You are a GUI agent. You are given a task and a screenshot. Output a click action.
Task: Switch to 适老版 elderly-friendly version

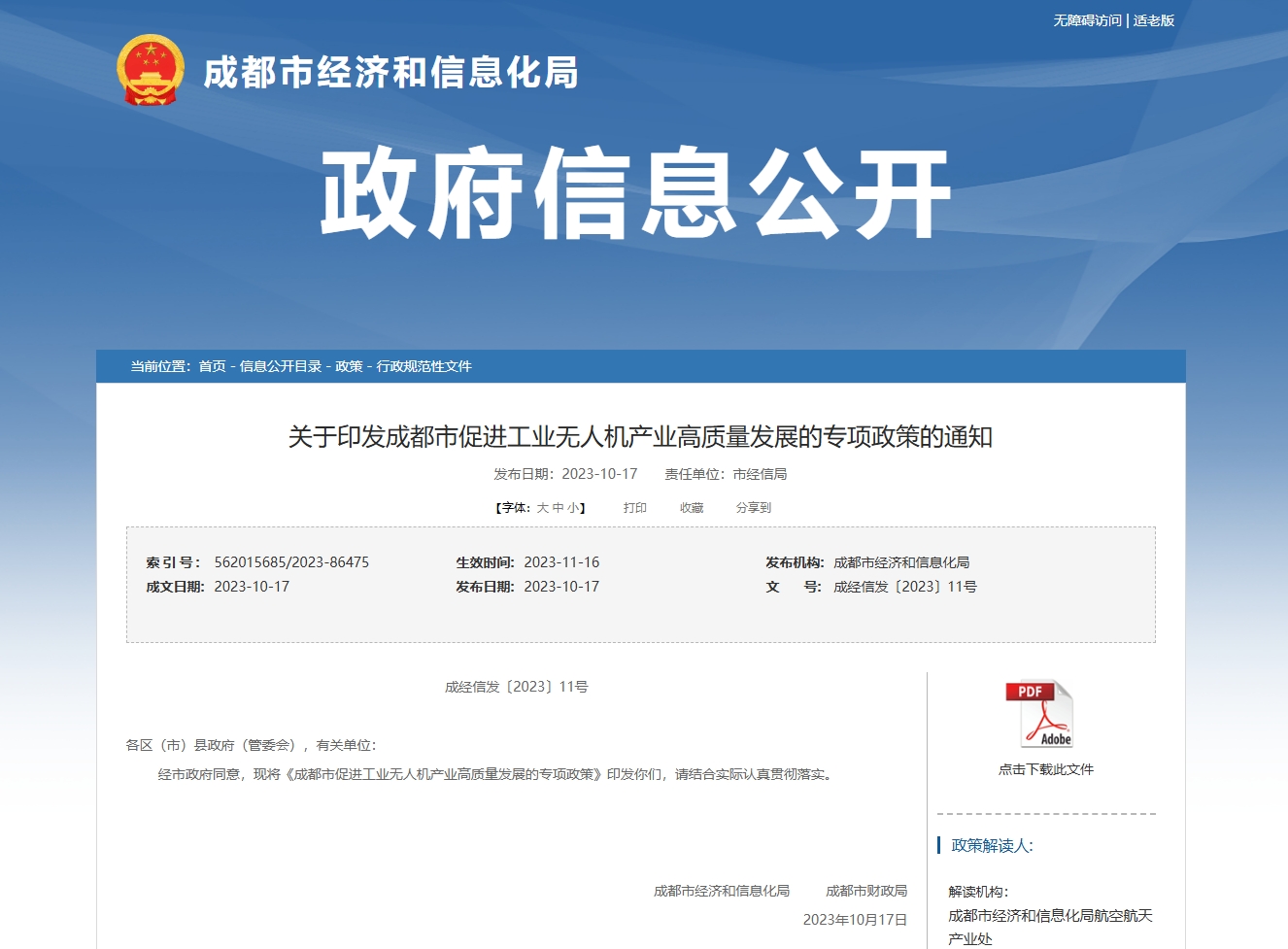1154,20
